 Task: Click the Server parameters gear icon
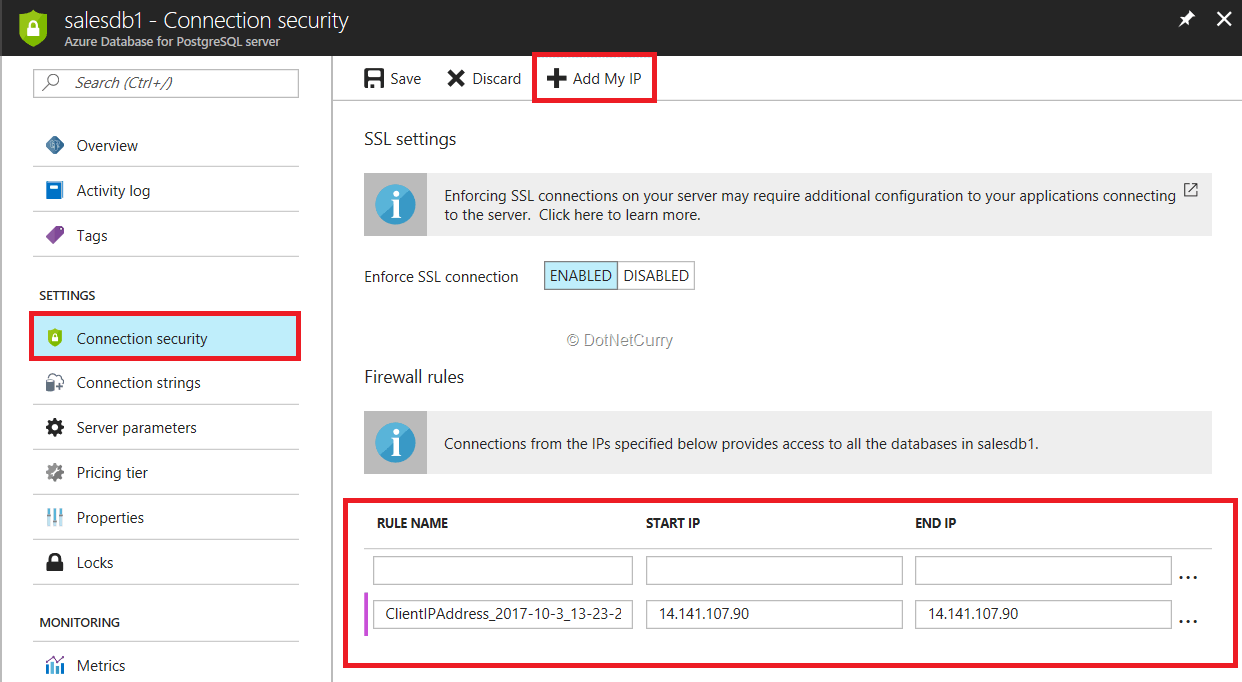[55, 427]
